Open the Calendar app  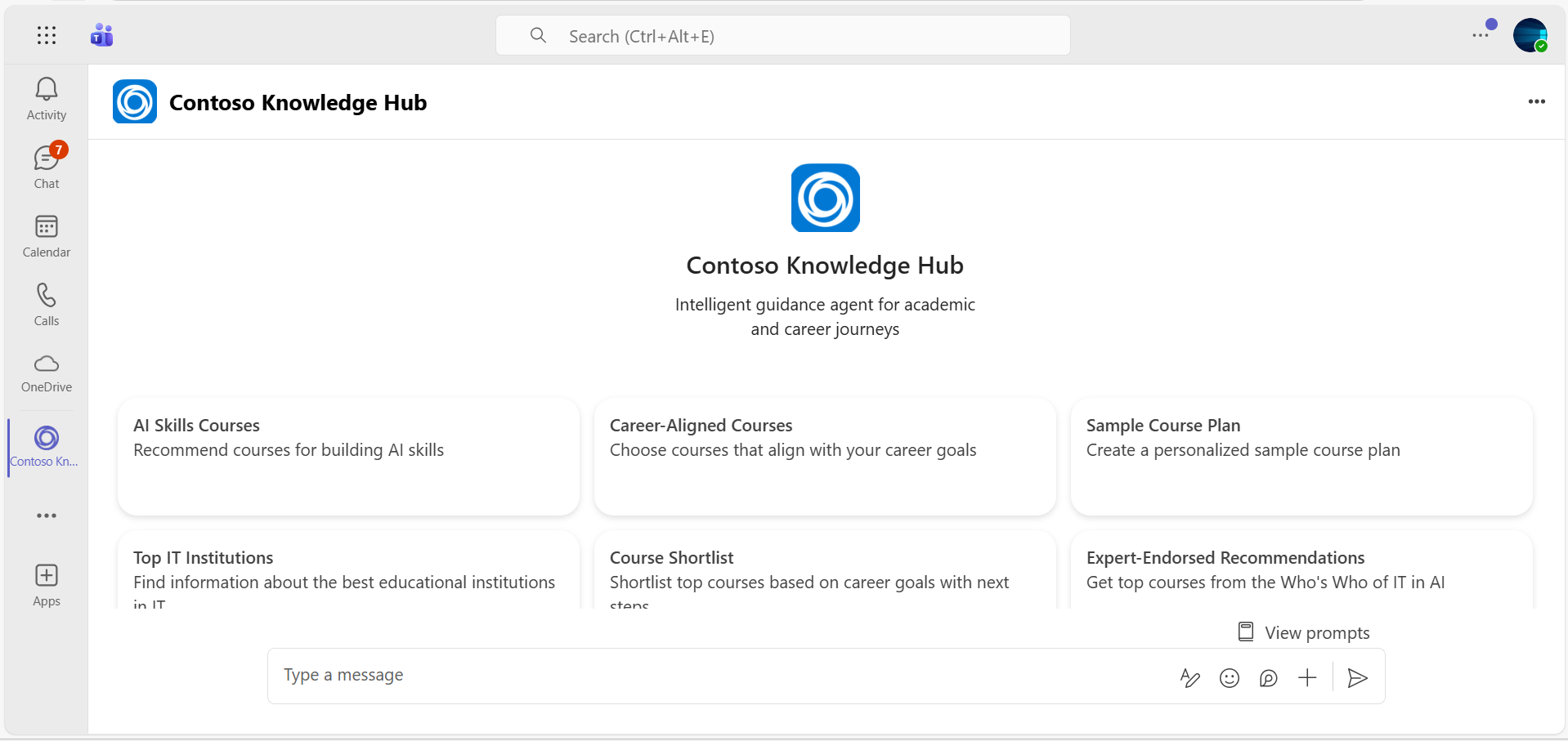pyautogui.click(x=47, y=235)
